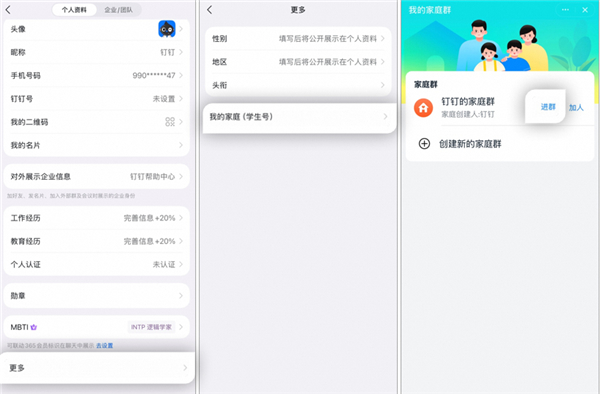Tap the 加人 button
600x394 pixels.
576,107
